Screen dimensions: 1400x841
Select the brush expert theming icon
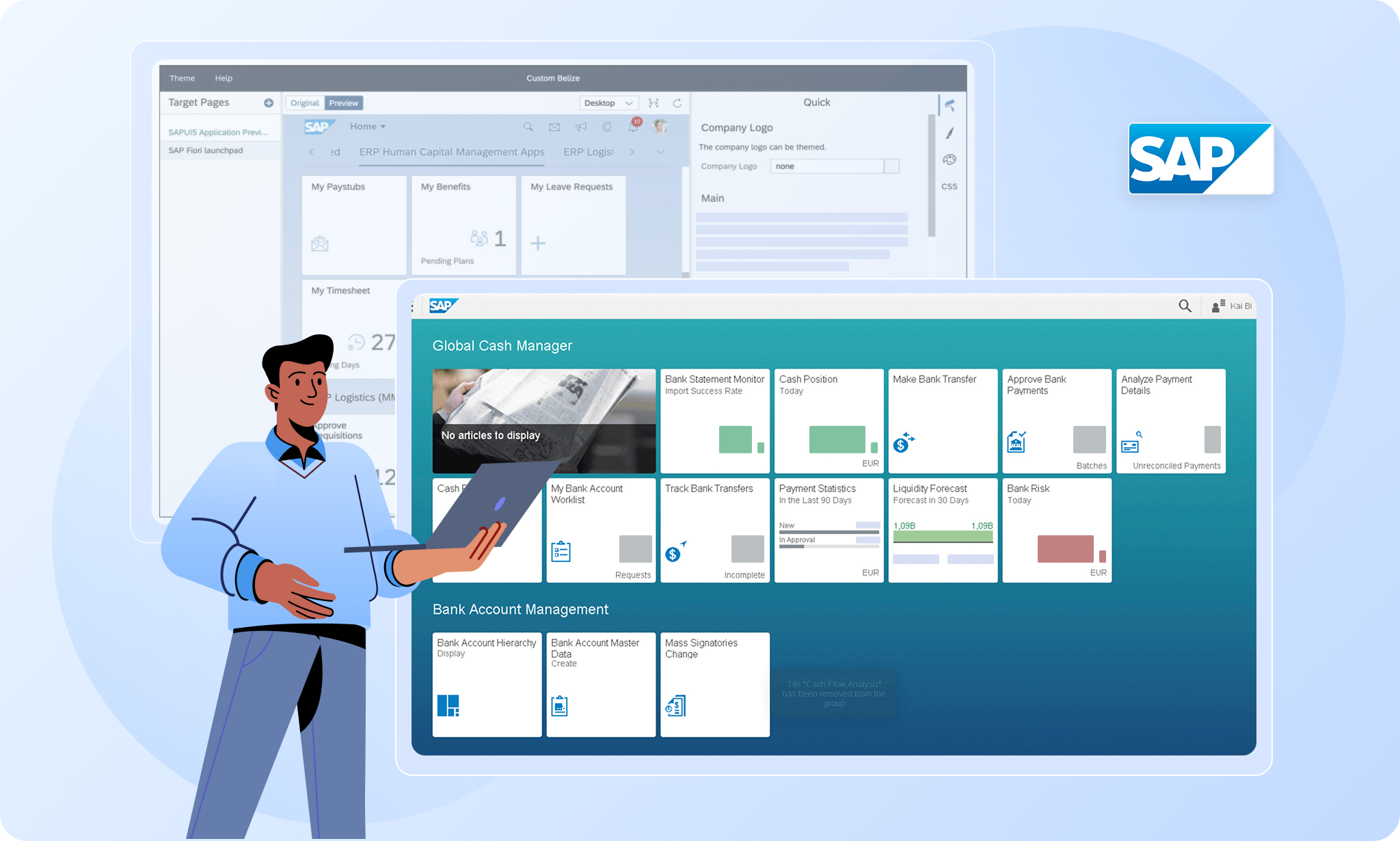click(x=950, y=133)
